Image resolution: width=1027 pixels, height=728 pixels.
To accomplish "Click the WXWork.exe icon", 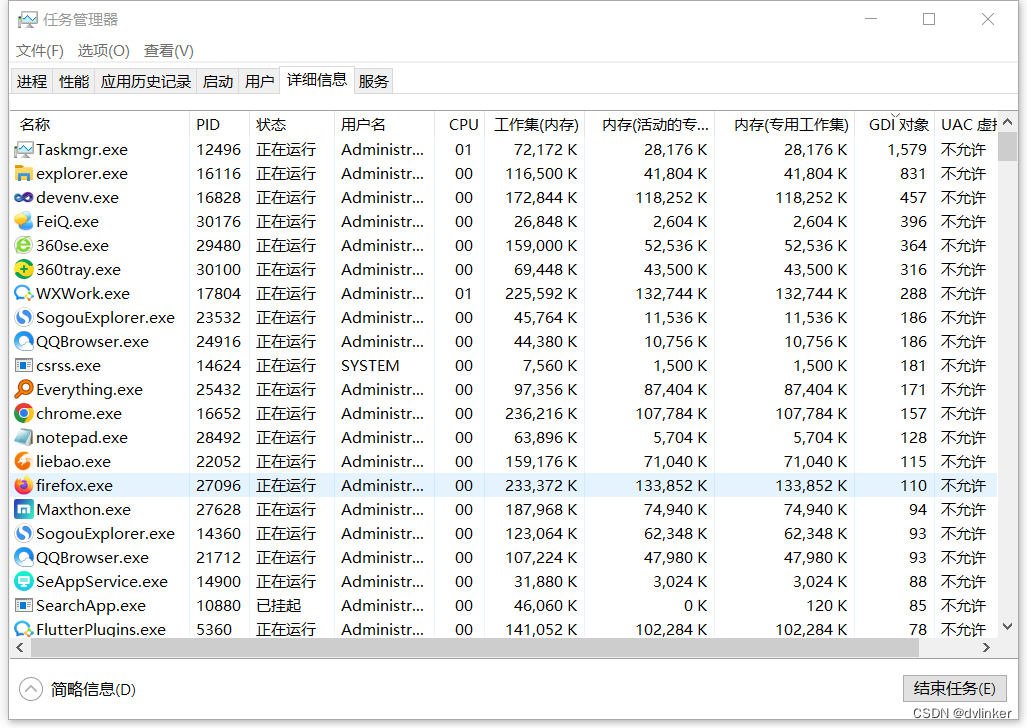I will point(24,294).
